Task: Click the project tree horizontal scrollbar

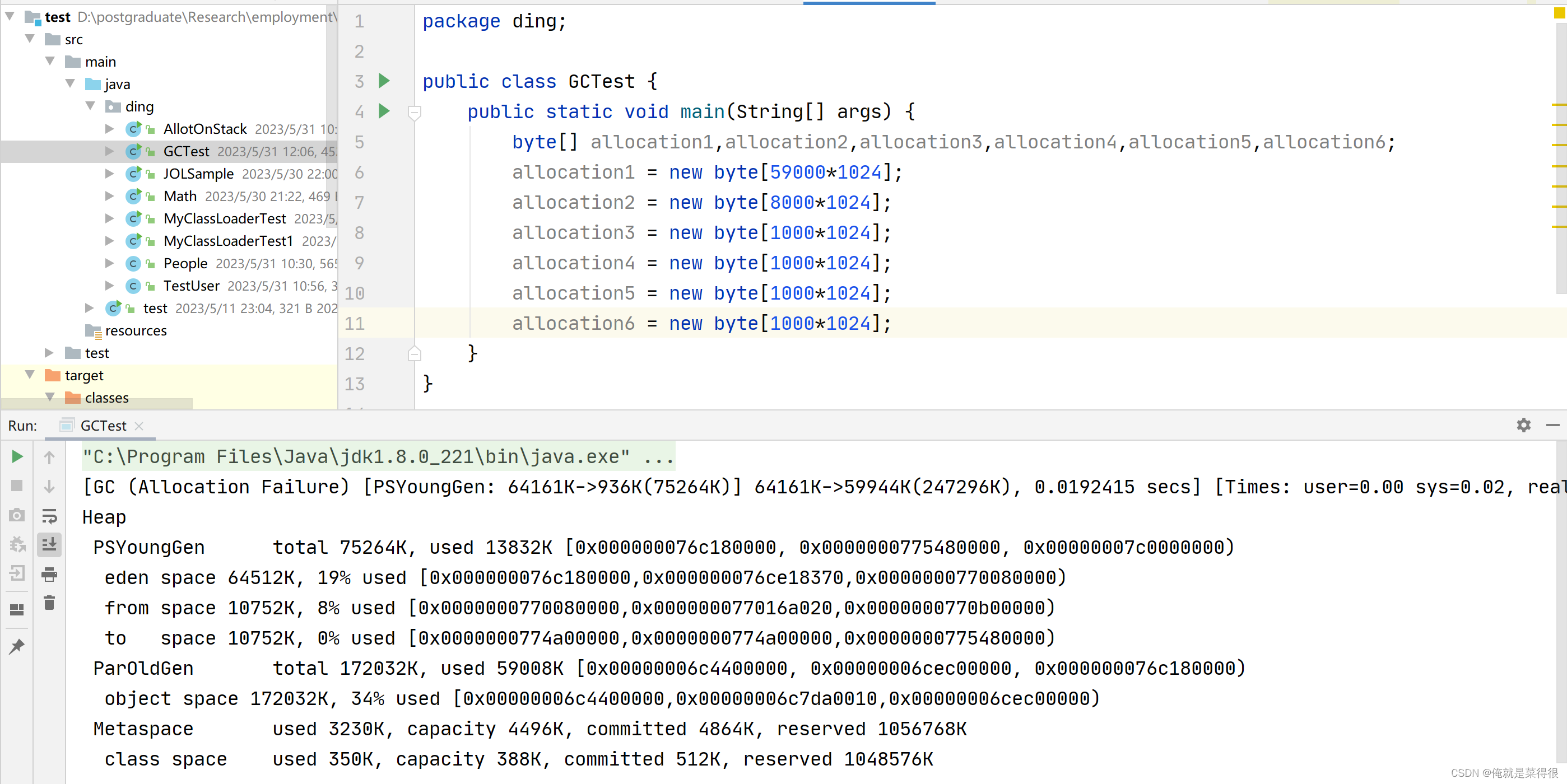Action: (x=97, y=403)
